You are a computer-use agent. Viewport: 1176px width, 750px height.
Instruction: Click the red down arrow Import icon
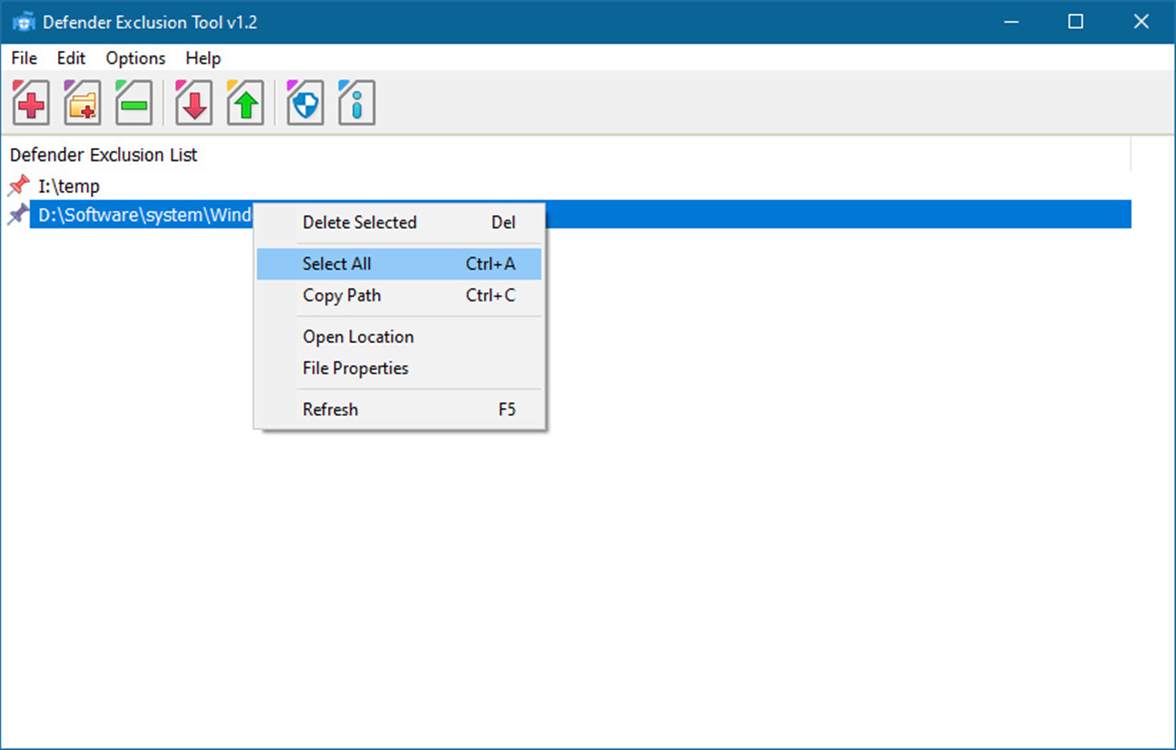point(194,102)
